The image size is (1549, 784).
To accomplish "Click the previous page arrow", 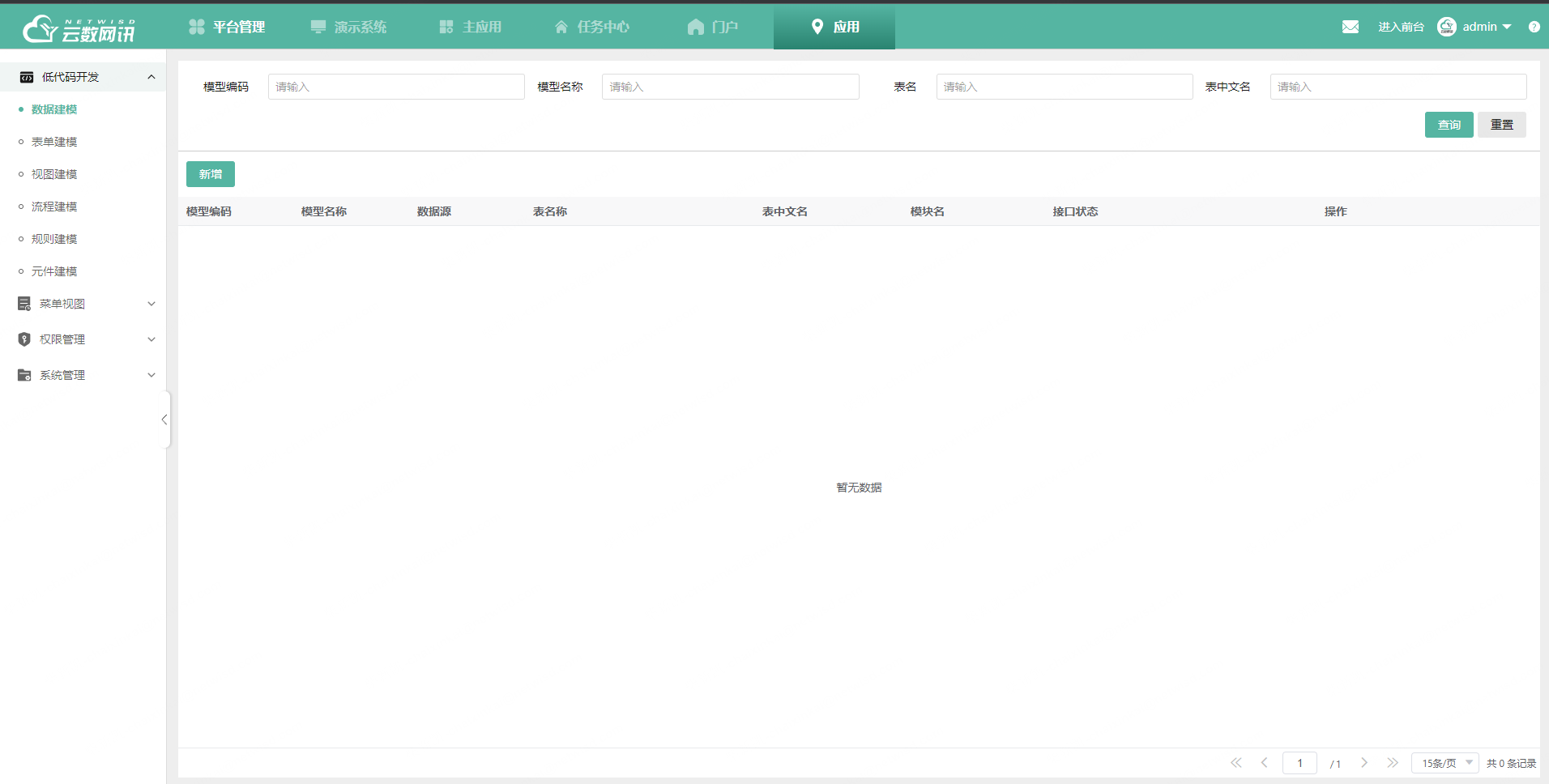I will click(x=1264, y=763).
